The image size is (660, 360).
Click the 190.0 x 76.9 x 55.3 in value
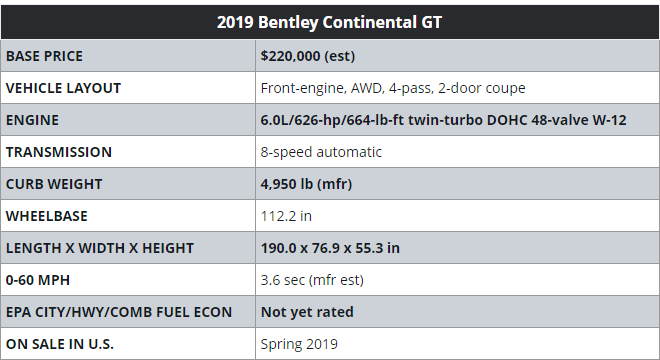point(330,248)
